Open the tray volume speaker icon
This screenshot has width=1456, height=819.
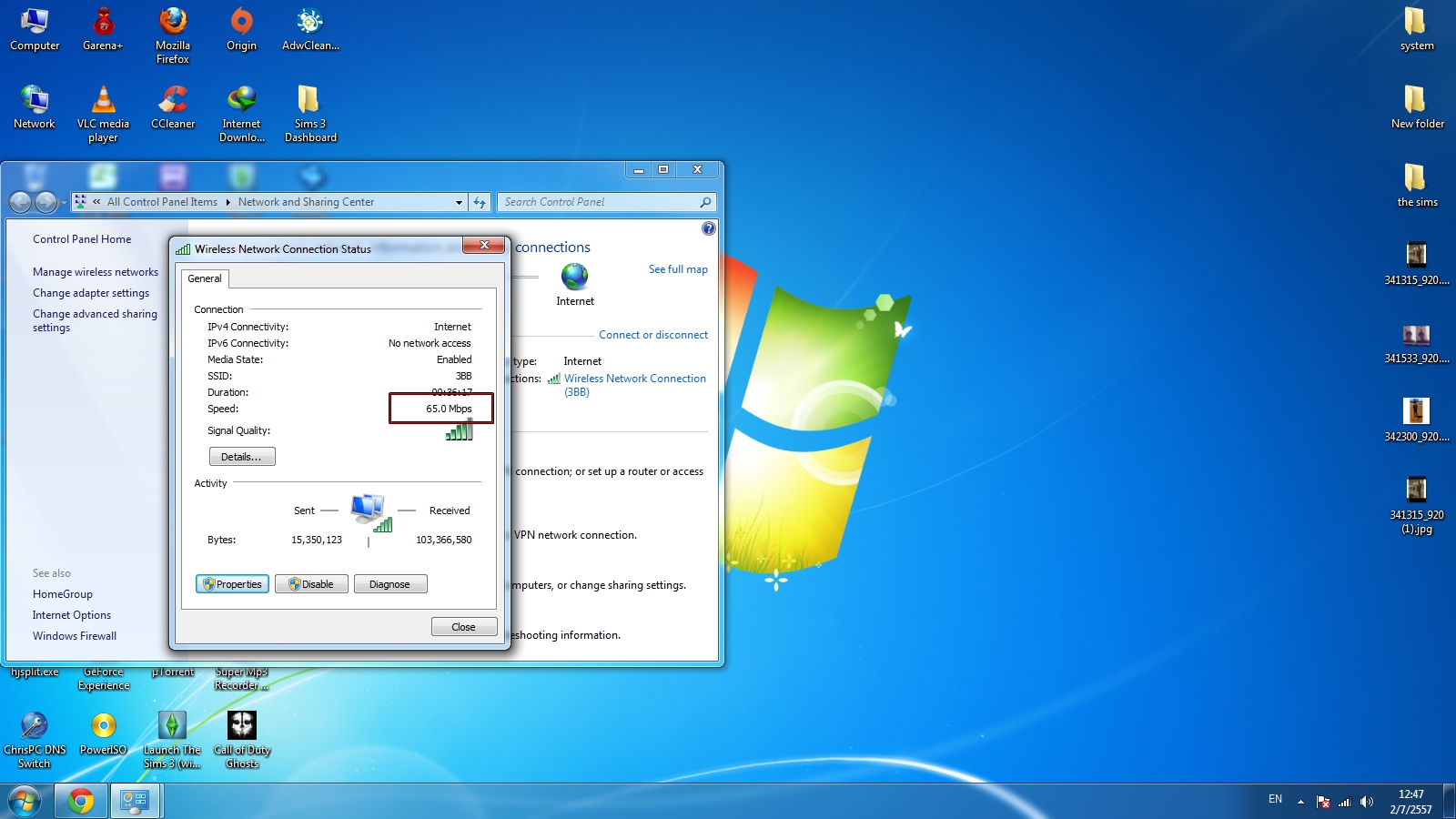click(1366, 802)
